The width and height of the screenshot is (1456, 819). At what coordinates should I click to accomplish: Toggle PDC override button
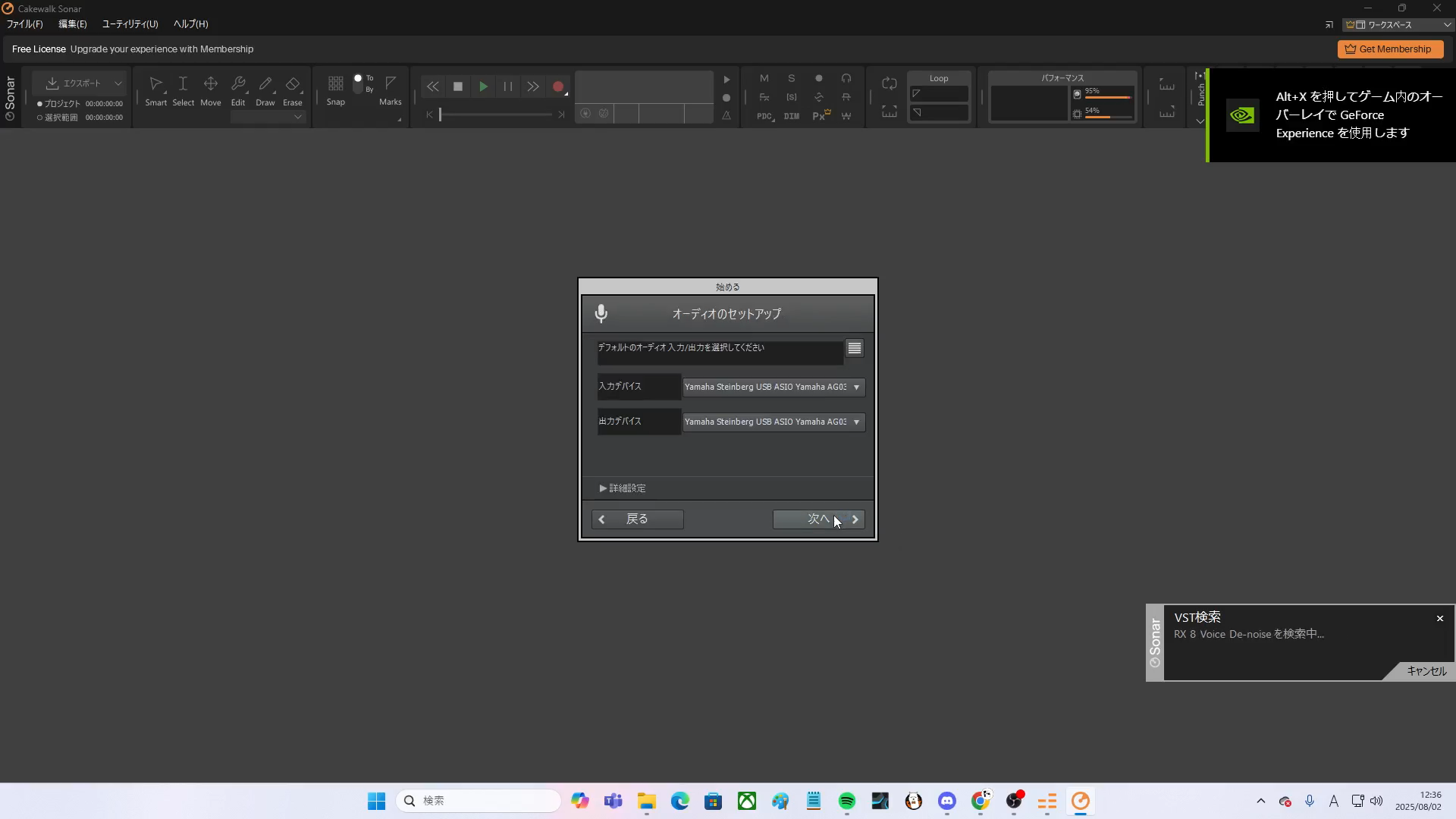pyautogui.click(x=764, y=116)
